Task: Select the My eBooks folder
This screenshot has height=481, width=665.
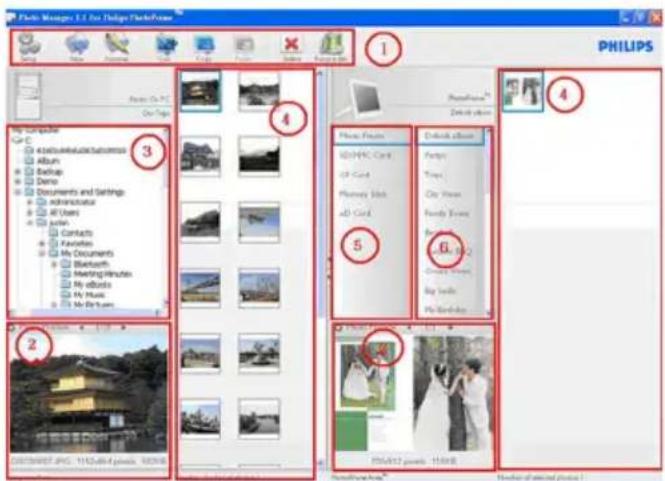Action: click(x=87, y=284)
